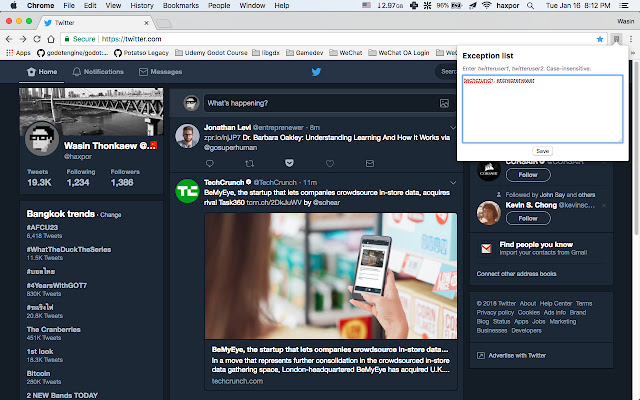Click the Exception list text area
This screenshot has height=400, width=640.
(542, 109)
